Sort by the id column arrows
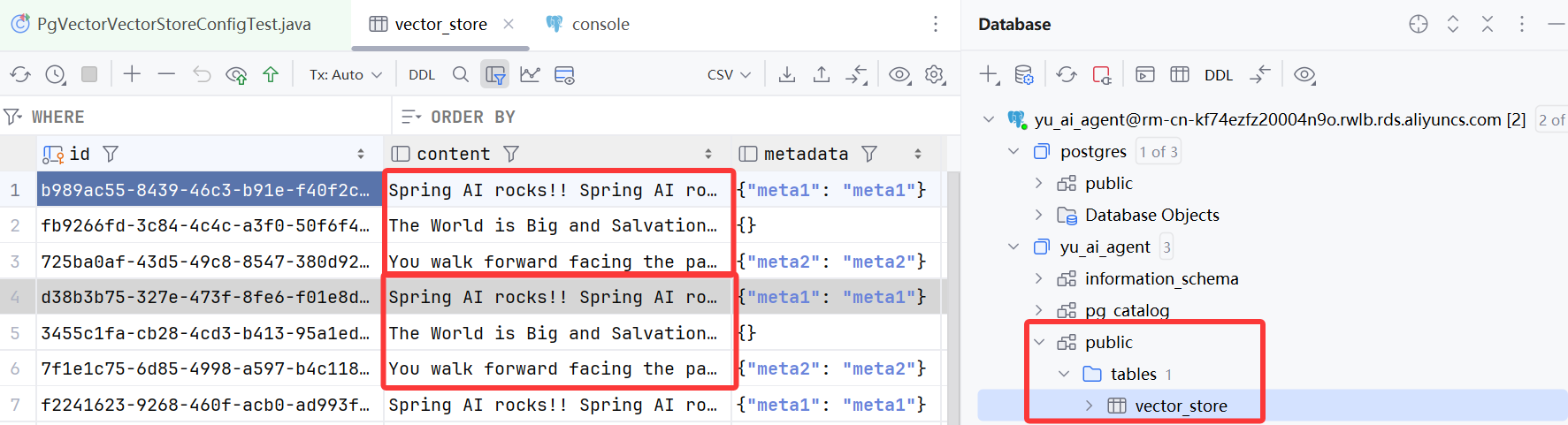1568x425 pixels. [x=361, y=154]
